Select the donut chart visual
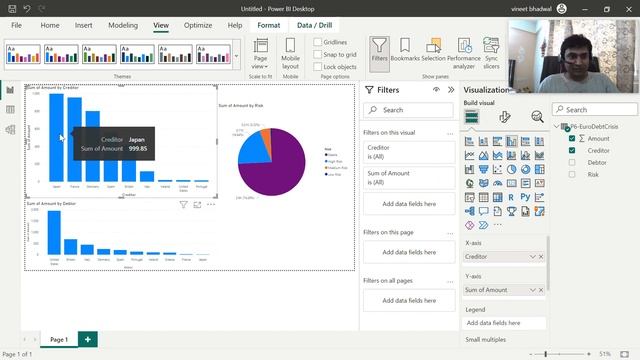Viewport: 640px width, 360px height. point(525,169)
